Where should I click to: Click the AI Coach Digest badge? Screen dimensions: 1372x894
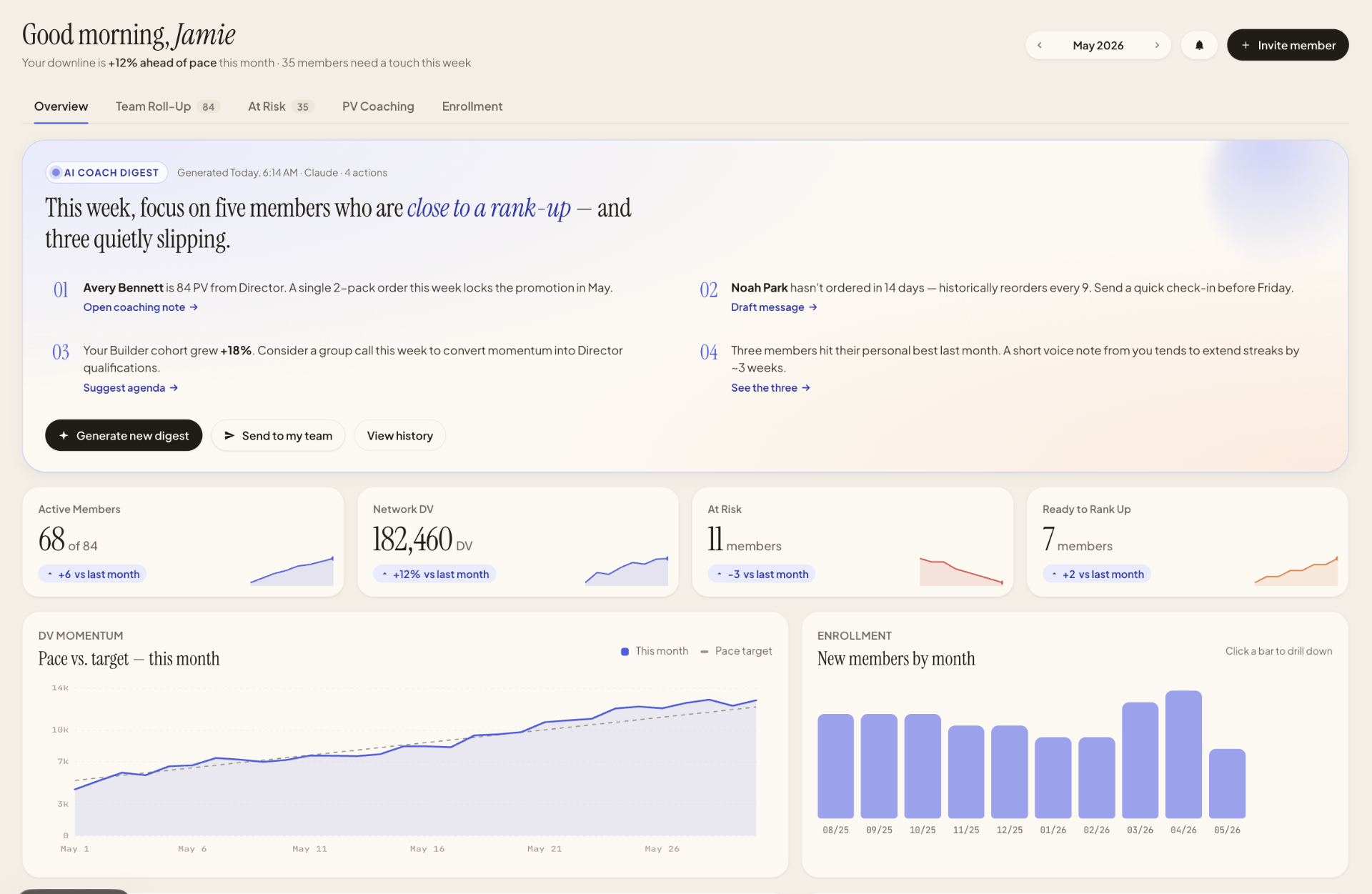(106, 172)
